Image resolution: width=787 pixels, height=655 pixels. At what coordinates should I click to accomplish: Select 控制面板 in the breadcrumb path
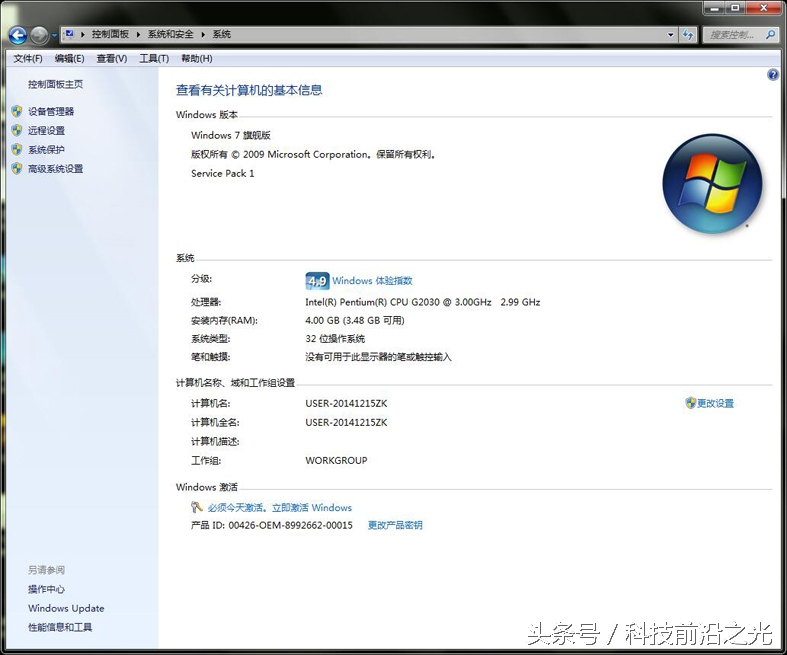[x=110, y=34]
